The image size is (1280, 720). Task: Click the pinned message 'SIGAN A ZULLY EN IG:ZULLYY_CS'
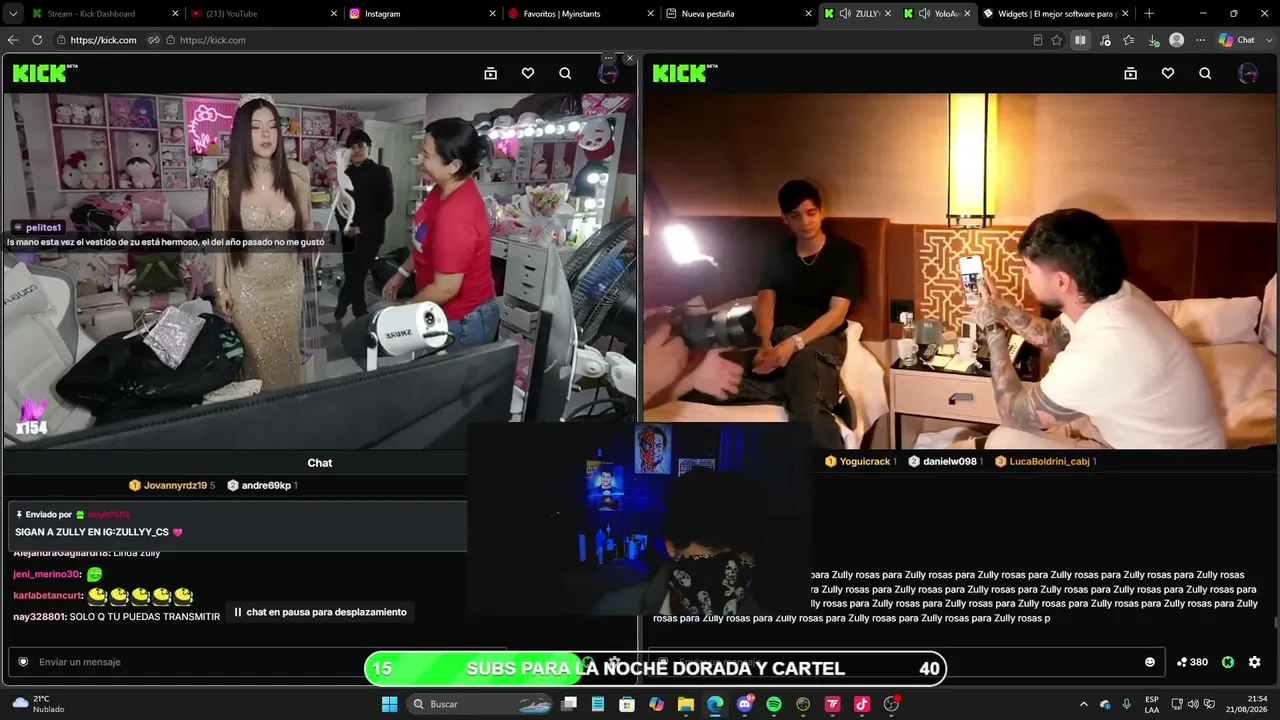[x=99, y=532]
